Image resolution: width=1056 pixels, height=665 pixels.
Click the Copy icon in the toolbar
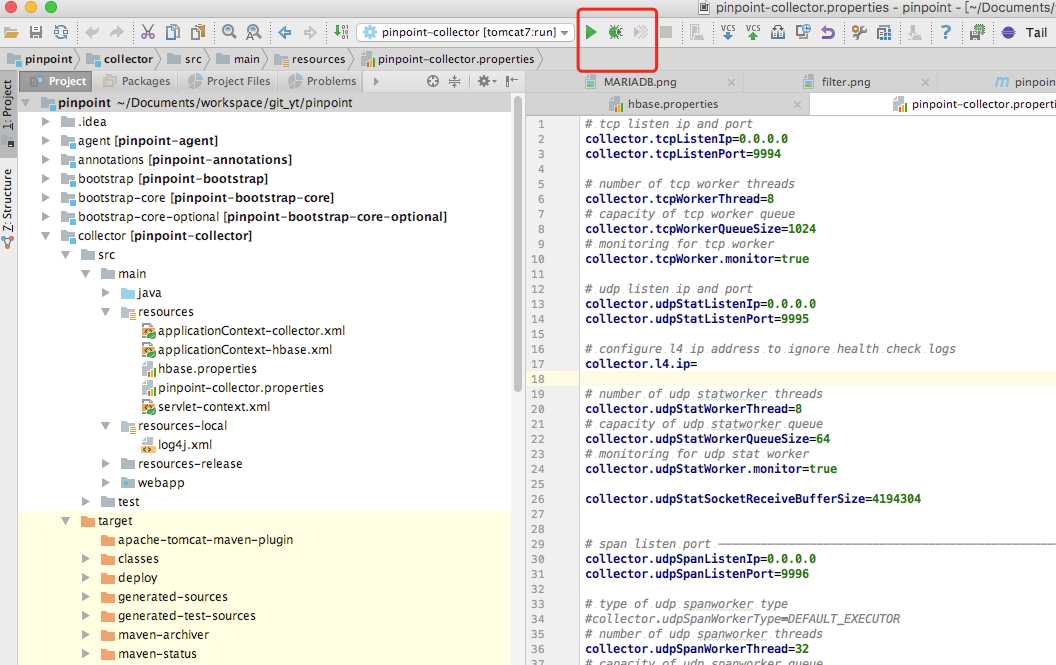coord(172,32)
